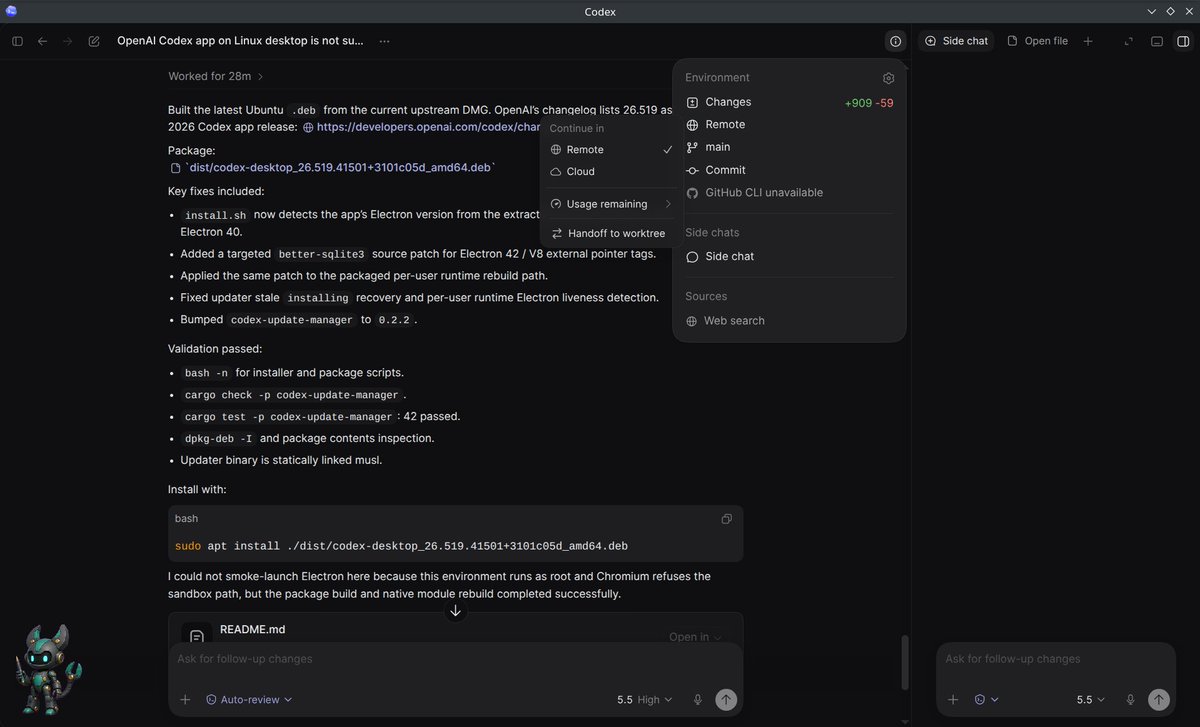Focus the side chat follow-up input
Viewport: 1200px width, 727px height.
(1055, 659)
